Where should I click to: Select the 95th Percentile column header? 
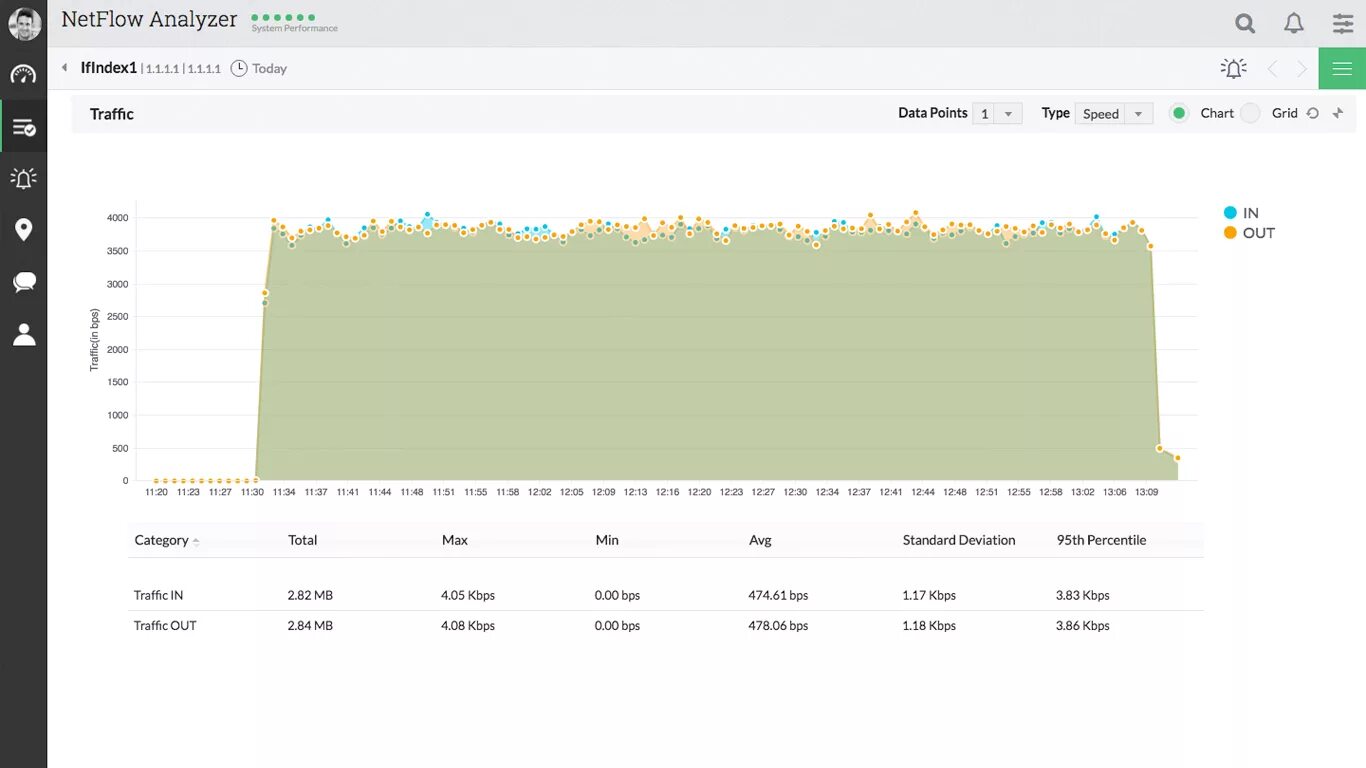[x=1101, y=540]
